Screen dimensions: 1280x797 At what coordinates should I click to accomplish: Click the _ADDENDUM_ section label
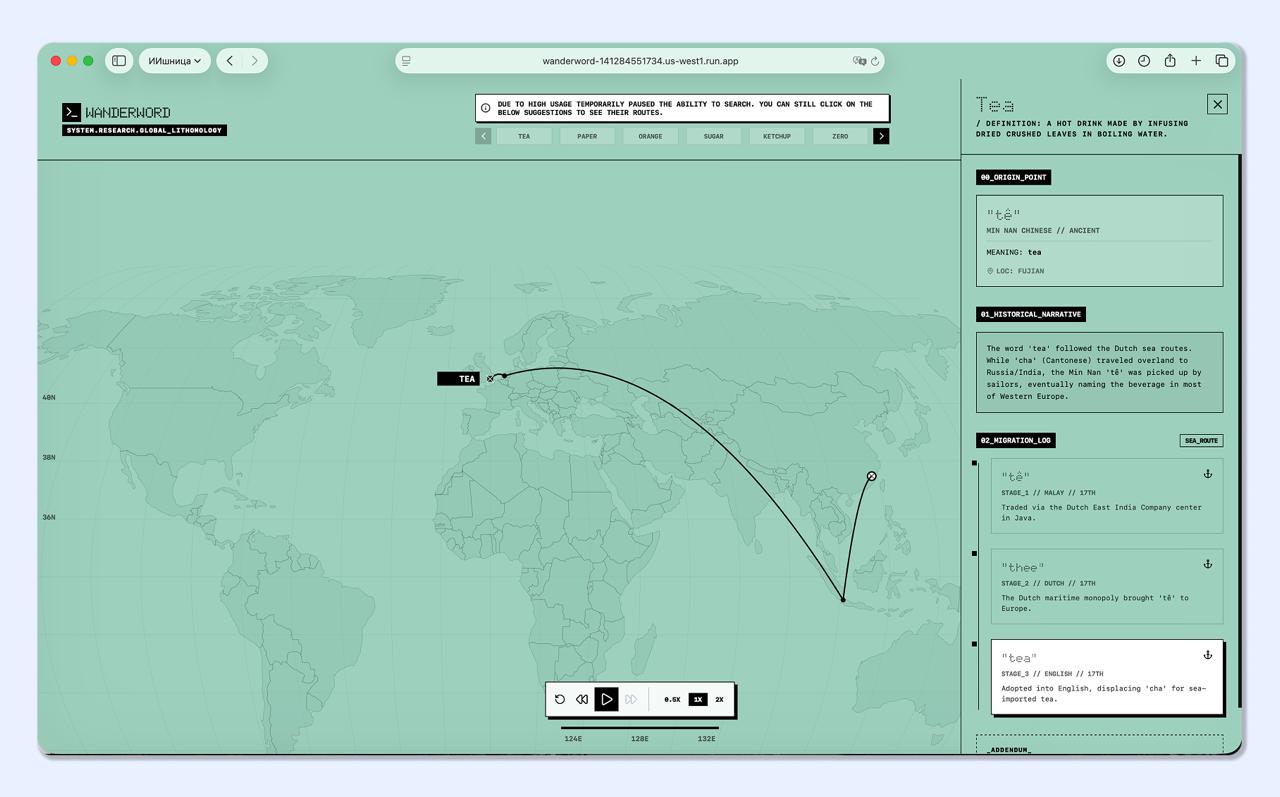(x=1008, y=749)
